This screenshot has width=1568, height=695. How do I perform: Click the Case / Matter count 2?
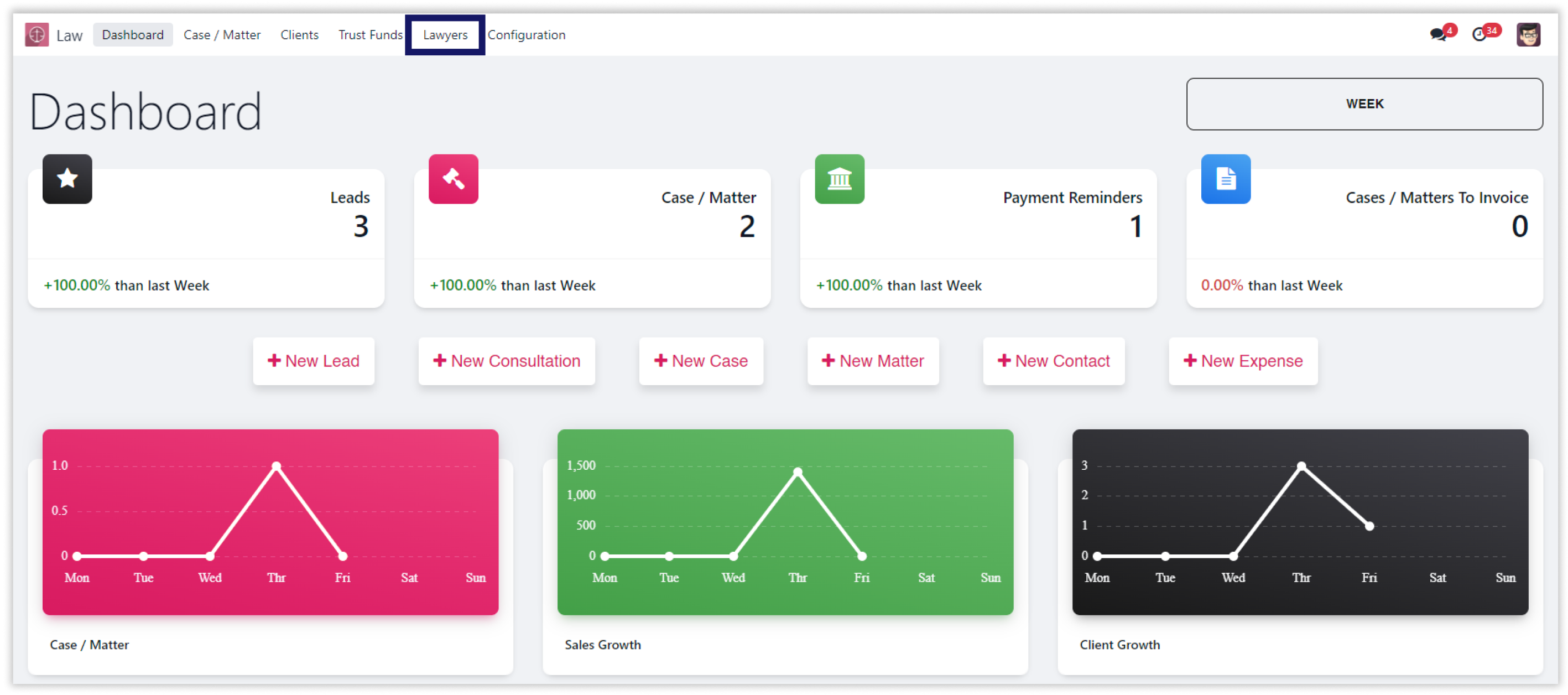747,226
